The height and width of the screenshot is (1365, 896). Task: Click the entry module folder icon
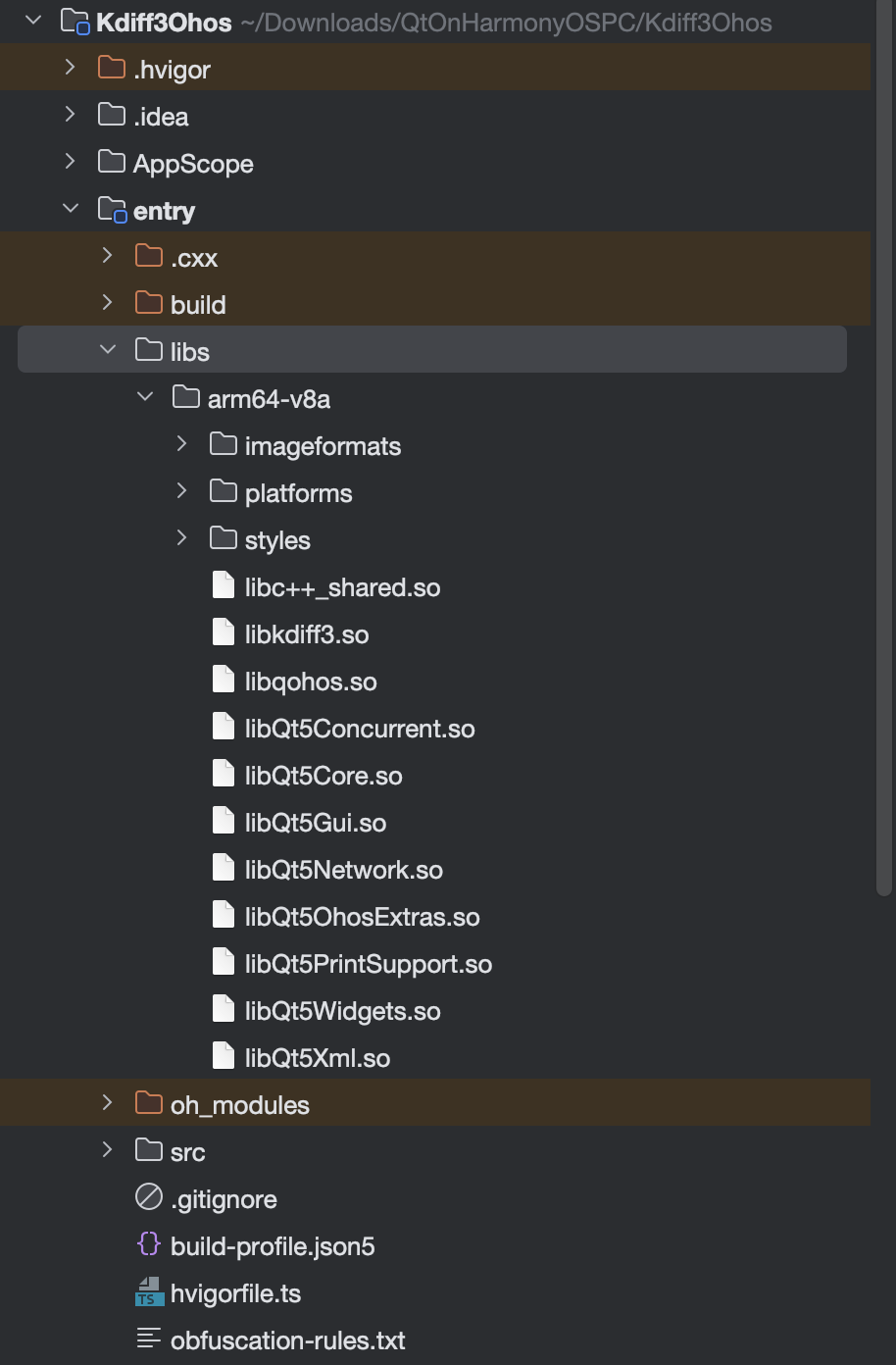pos(113,209)
